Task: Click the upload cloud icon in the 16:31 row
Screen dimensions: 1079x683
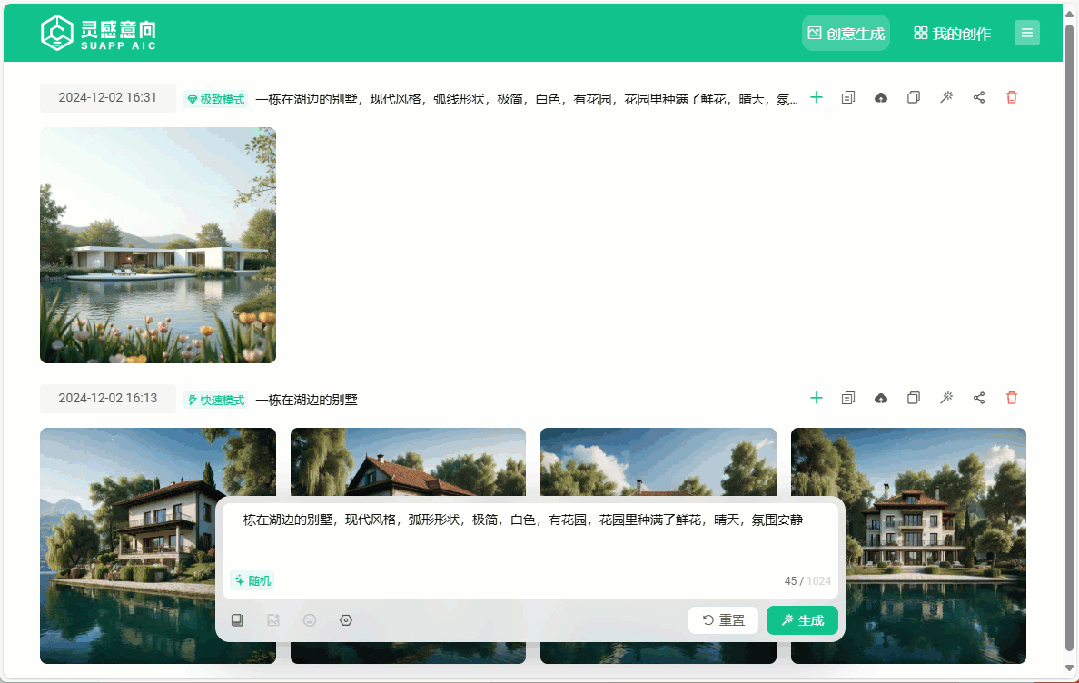Action: click(881, 98)
